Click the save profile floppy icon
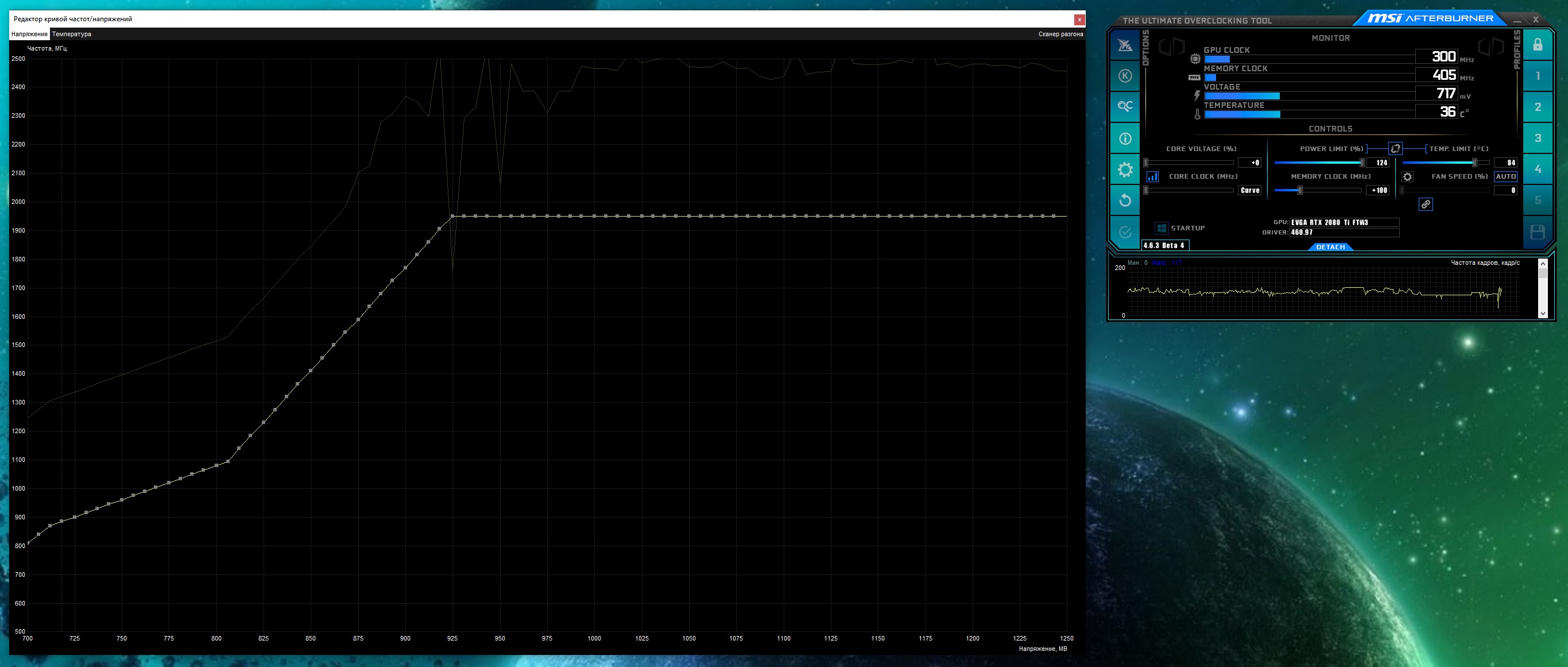 1538,232
